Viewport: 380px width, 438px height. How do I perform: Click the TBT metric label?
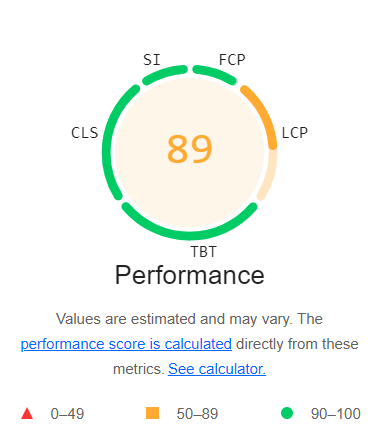tap(204, 252)
